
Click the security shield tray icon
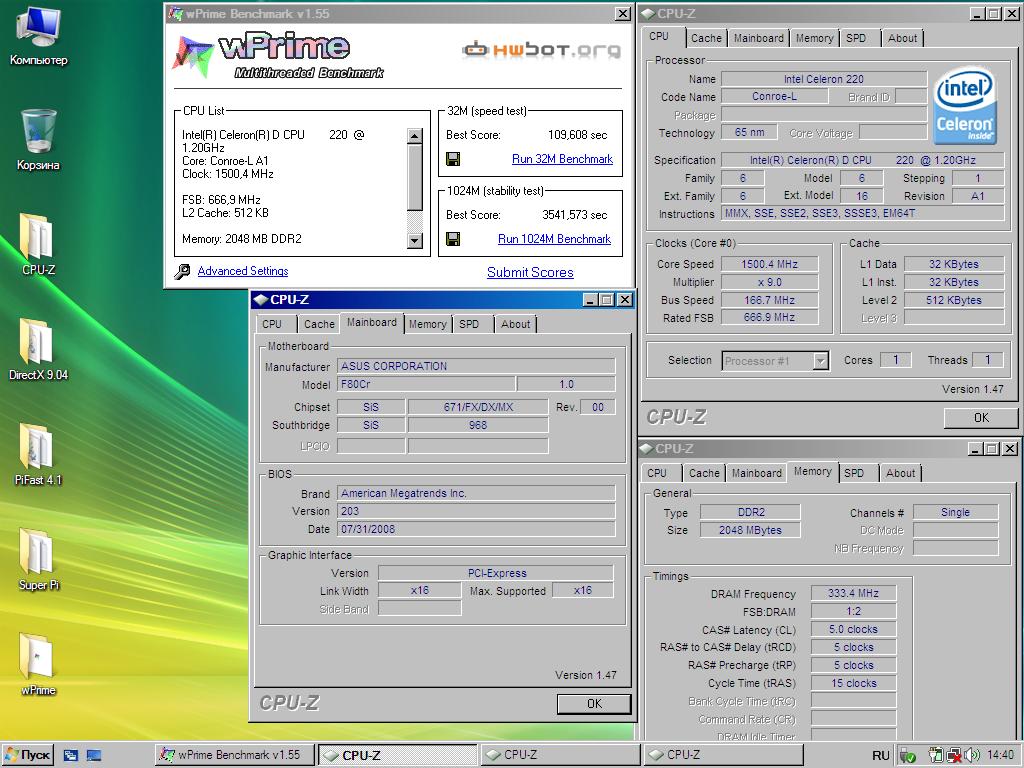(x=908, y=756)
